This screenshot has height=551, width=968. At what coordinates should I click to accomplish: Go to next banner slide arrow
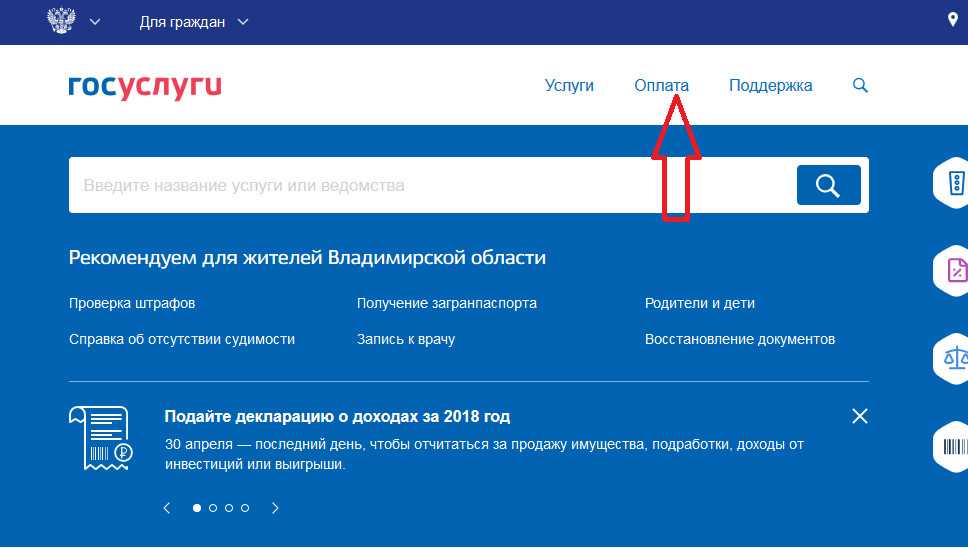tap(275, 508)
